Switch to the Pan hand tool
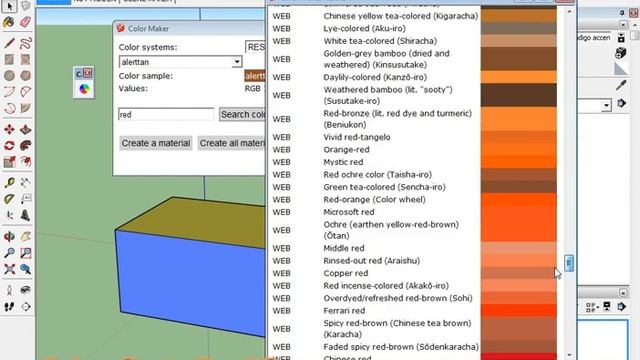 25,236
